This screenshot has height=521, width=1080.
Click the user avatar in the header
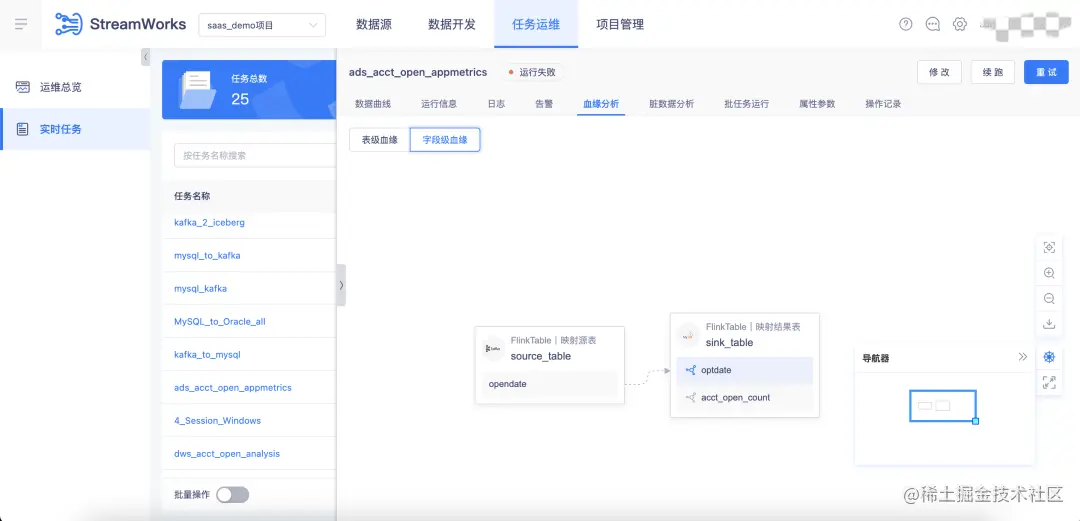[1024, 25]
